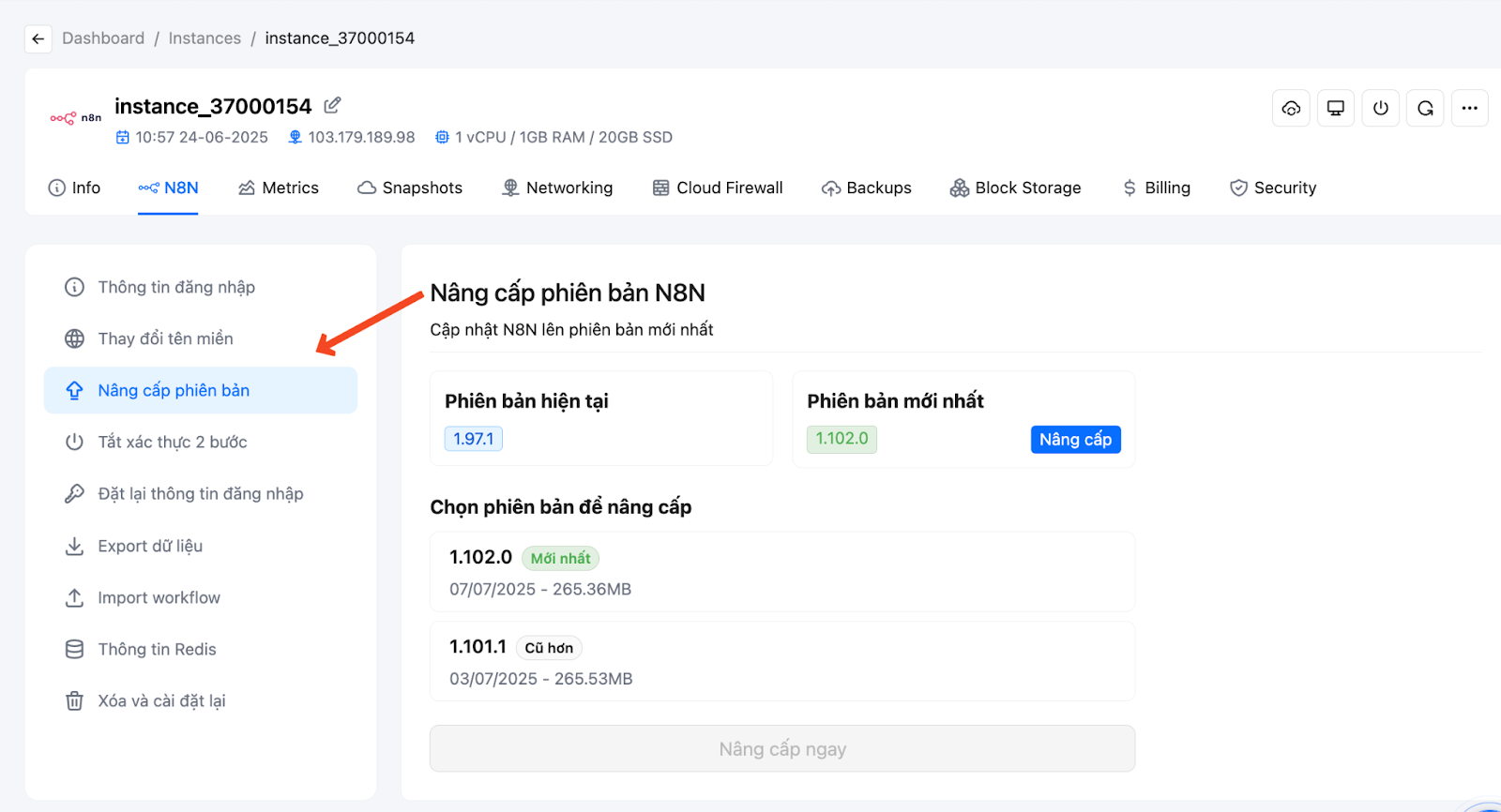The width and height of the screenshot is (1501, 812).
Task: Open the Dashboard breadcrumb link
Action: click(x=103, y=38)
